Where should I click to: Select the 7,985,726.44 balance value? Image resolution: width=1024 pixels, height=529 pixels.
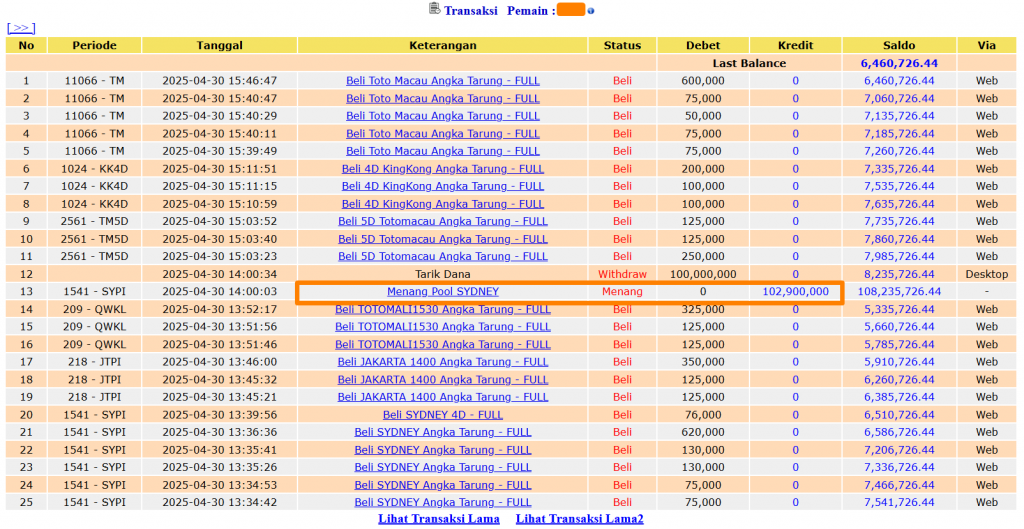tap(899, 256)
